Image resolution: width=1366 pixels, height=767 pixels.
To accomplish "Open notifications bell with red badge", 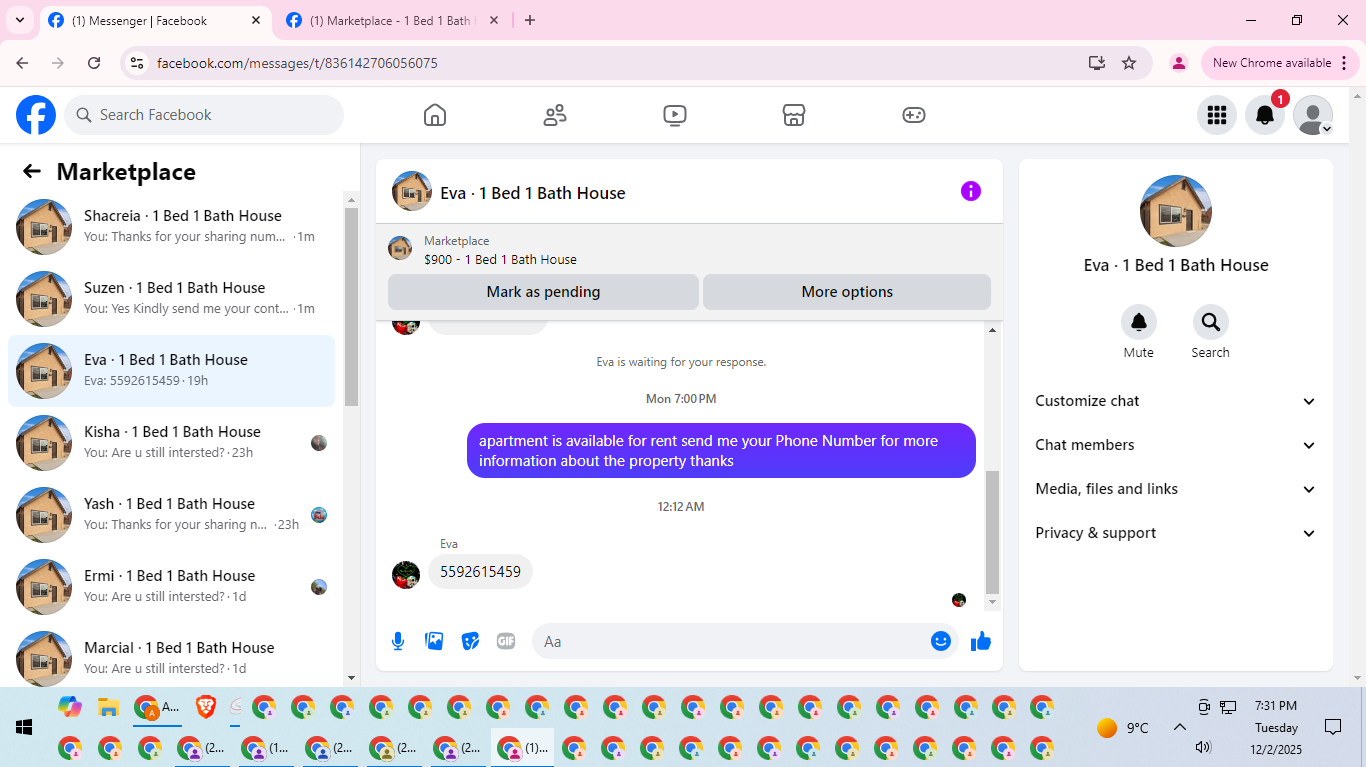I will 1265,115.
